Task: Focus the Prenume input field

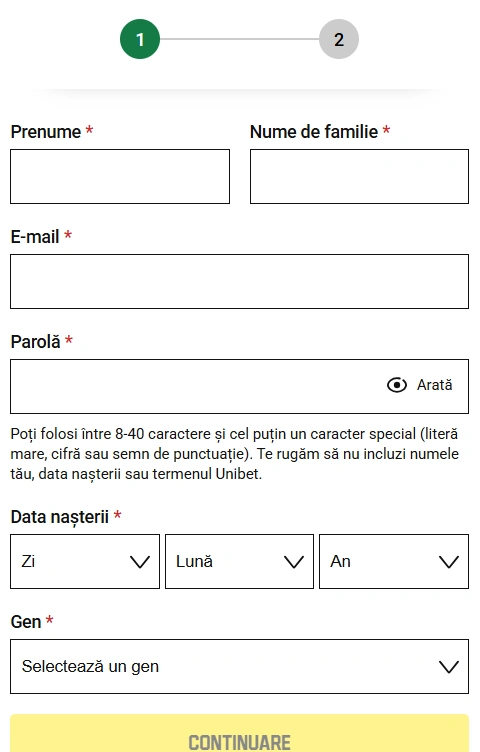Action: [120, 176]
